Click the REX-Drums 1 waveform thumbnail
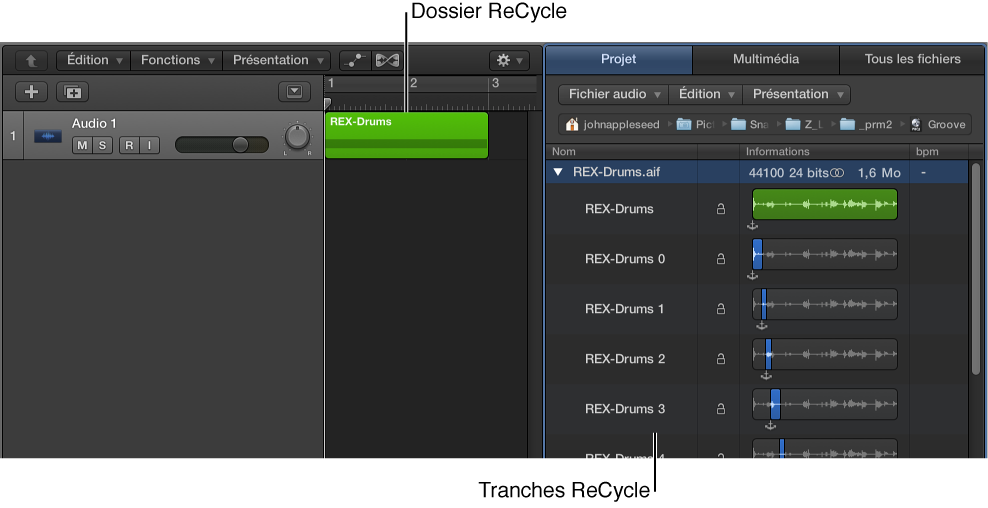 825,304
